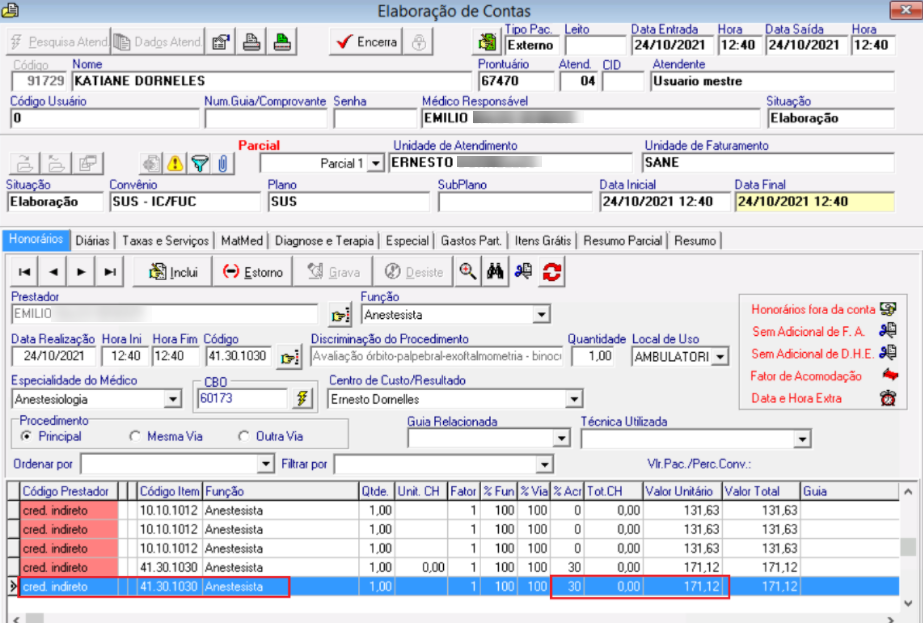Open the Parcial 1 dropdown
This screenshot has width=923, height=623.
point(375,163)
